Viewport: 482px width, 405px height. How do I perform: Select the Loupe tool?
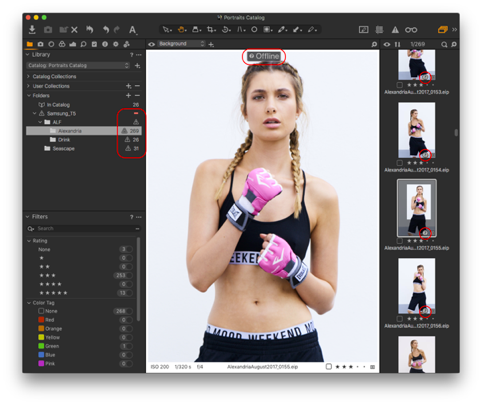click(x=196, y=30)
